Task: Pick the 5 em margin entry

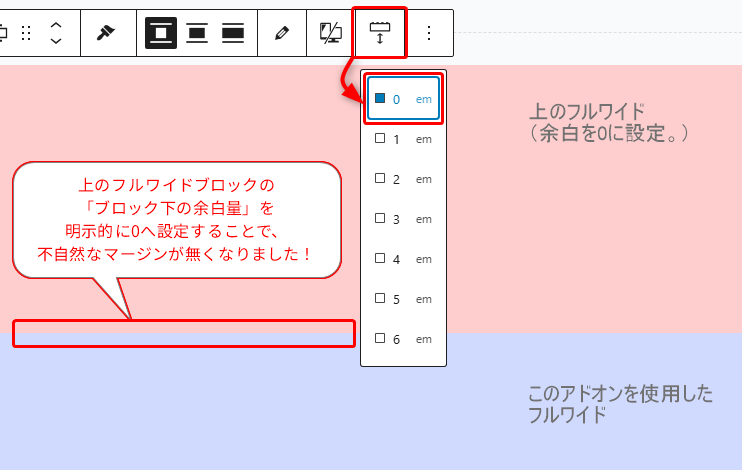Action: click(403, 299)
